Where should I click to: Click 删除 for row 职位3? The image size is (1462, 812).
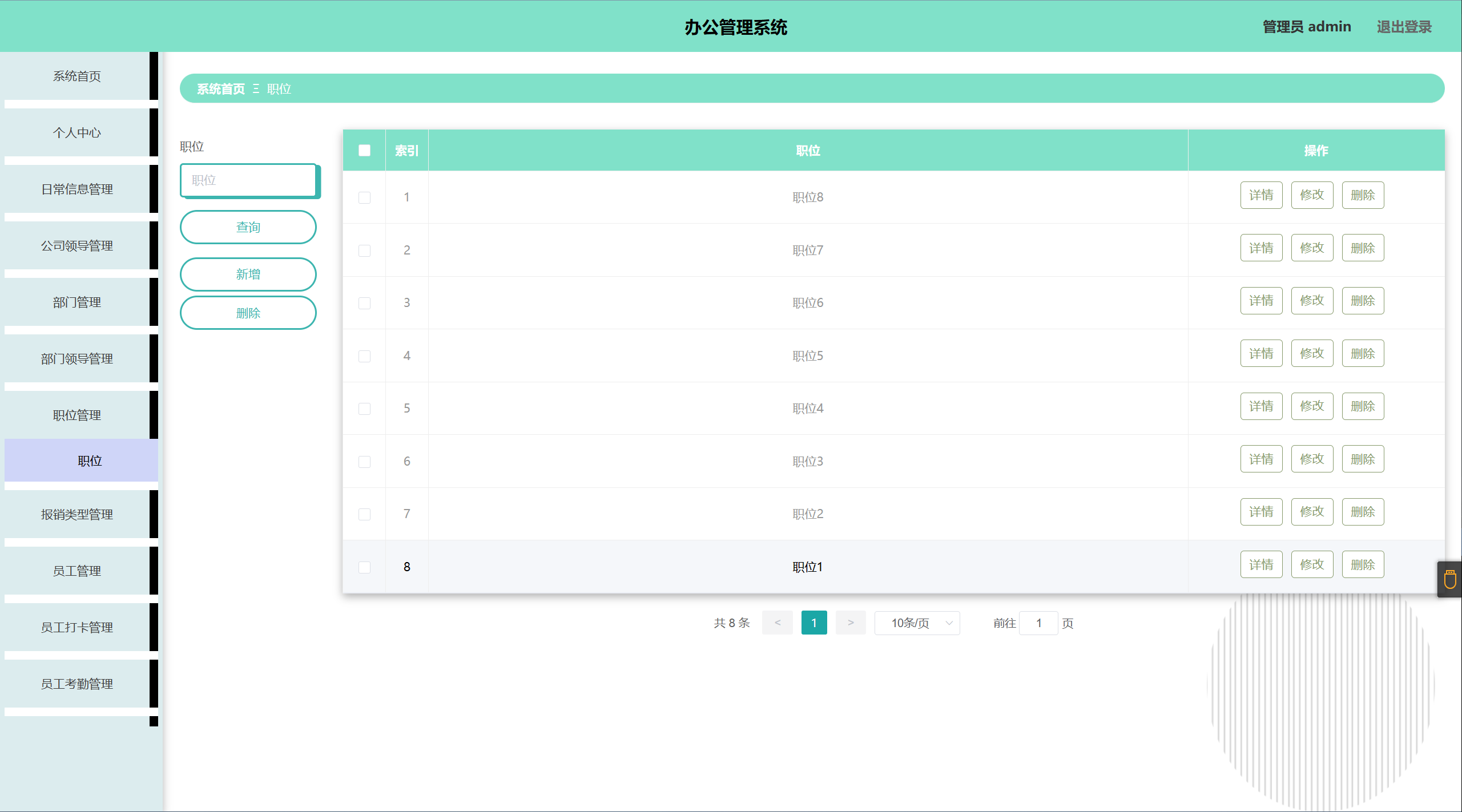coord(1363,459)
